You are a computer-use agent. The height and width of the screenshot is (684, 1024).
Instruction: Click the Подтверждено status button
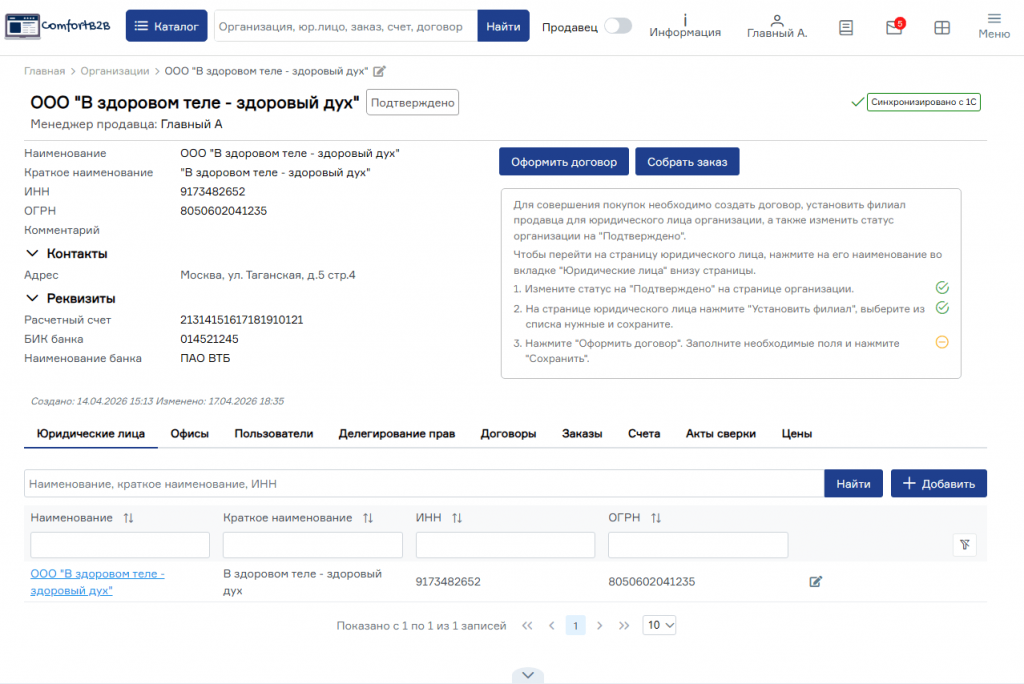412,103
